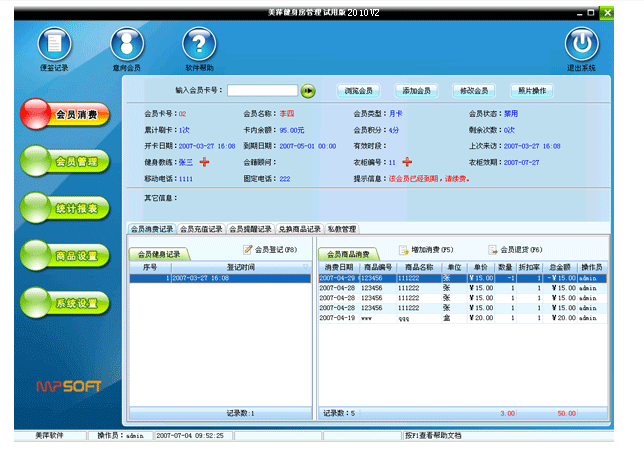644x452 pixels.
Task: Select the 2007-04-19 qqq consumption row
Action: (x=461, y=318)
